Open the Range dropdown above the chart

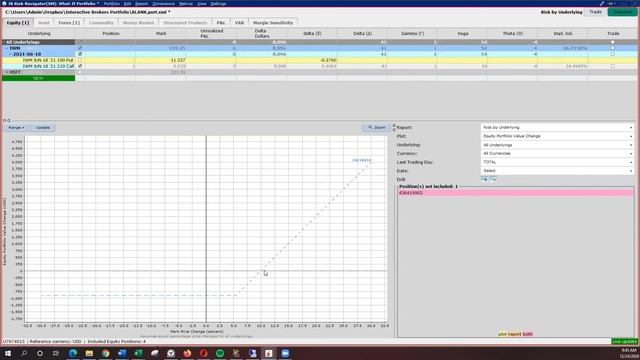tap(16, 127)
